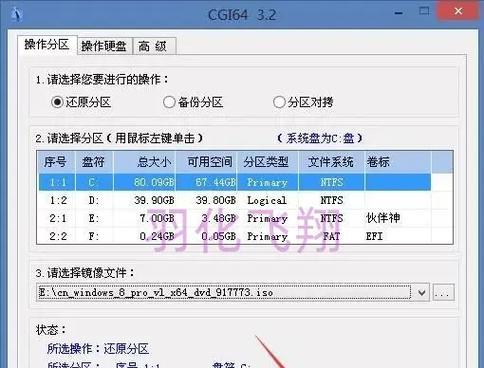Switch to the 高级 tab
The height and width of the screenshot is (368, 484).
pyautogui.click(x=153, y=46)
